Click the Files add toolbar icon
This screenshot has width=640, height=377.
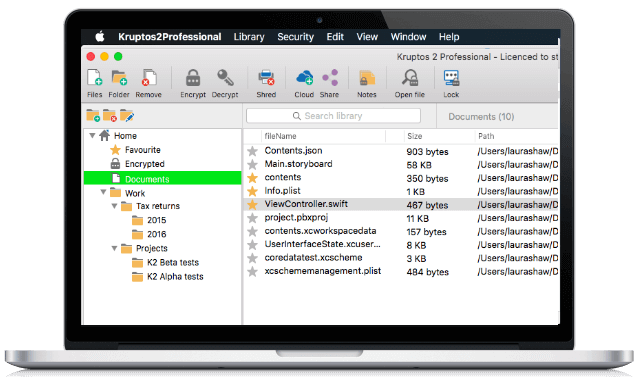tap(95, 78)
